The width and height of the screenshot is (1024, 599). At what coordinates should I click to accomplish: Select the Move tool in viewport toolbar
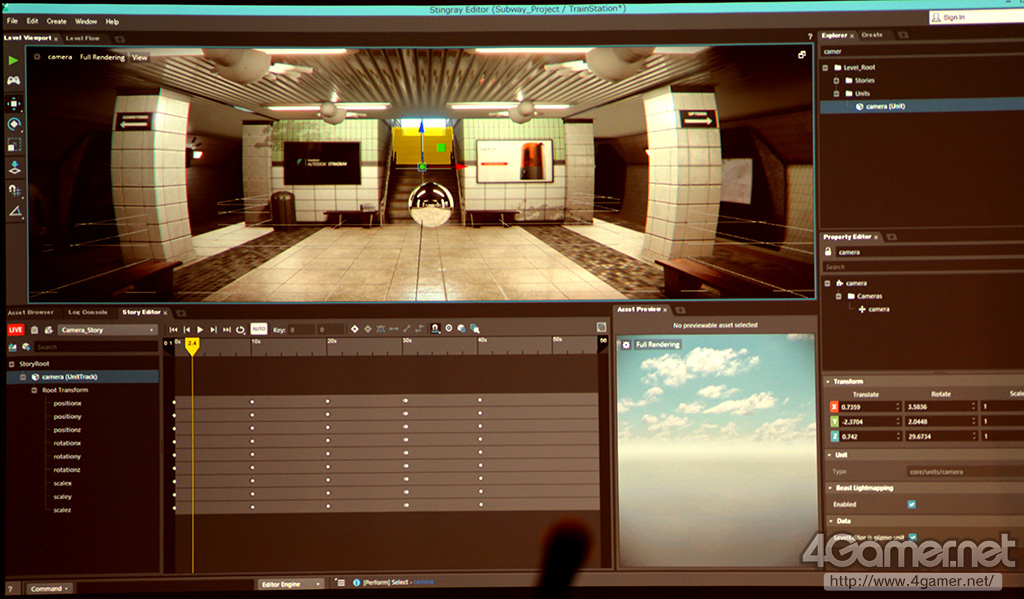point(14,103)
